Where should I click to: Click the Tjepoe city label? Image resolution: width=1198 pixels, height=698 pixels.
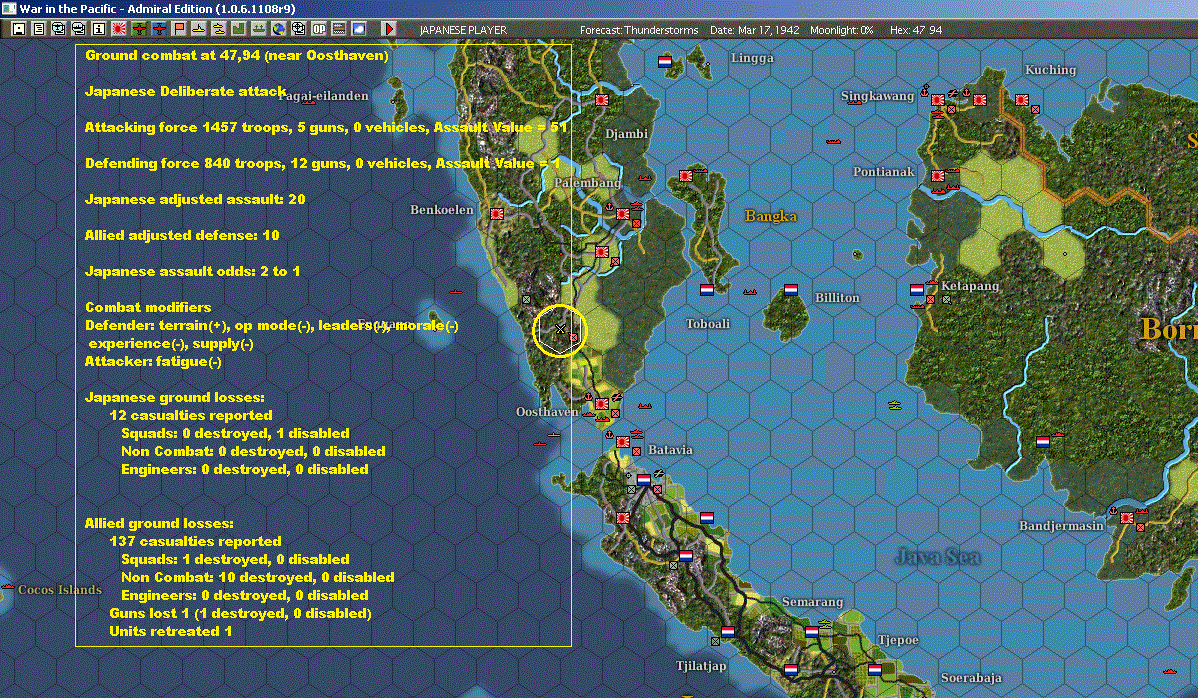[x=898, y=640]
